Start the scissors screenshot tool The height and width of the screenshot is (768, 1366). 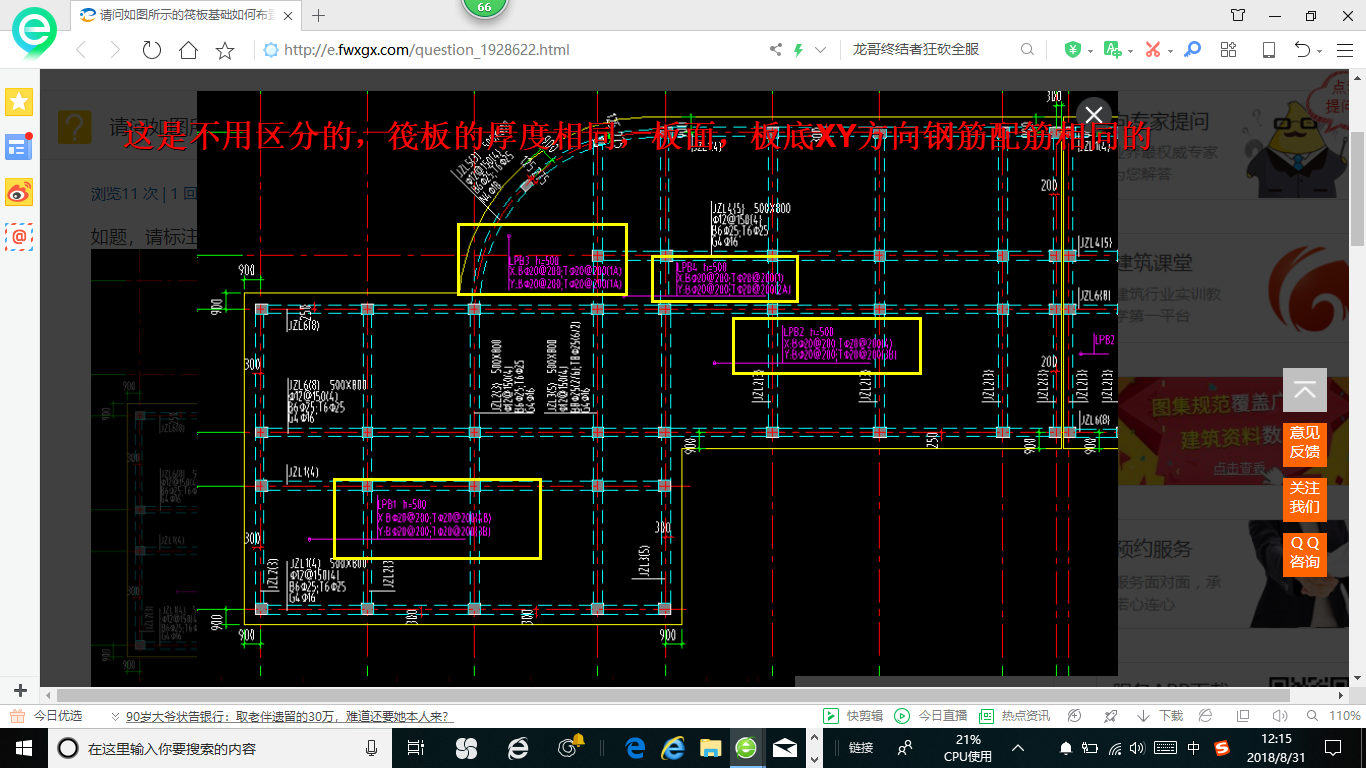(1152, 50)
